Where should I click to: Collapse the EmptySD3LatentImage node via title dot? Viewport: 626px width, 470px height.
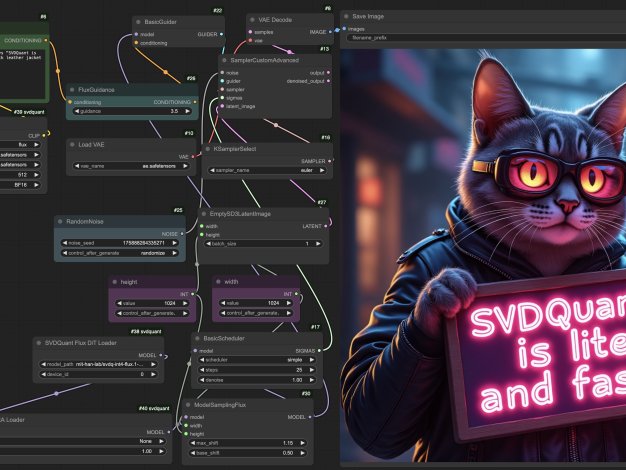(x=204, y=214)
